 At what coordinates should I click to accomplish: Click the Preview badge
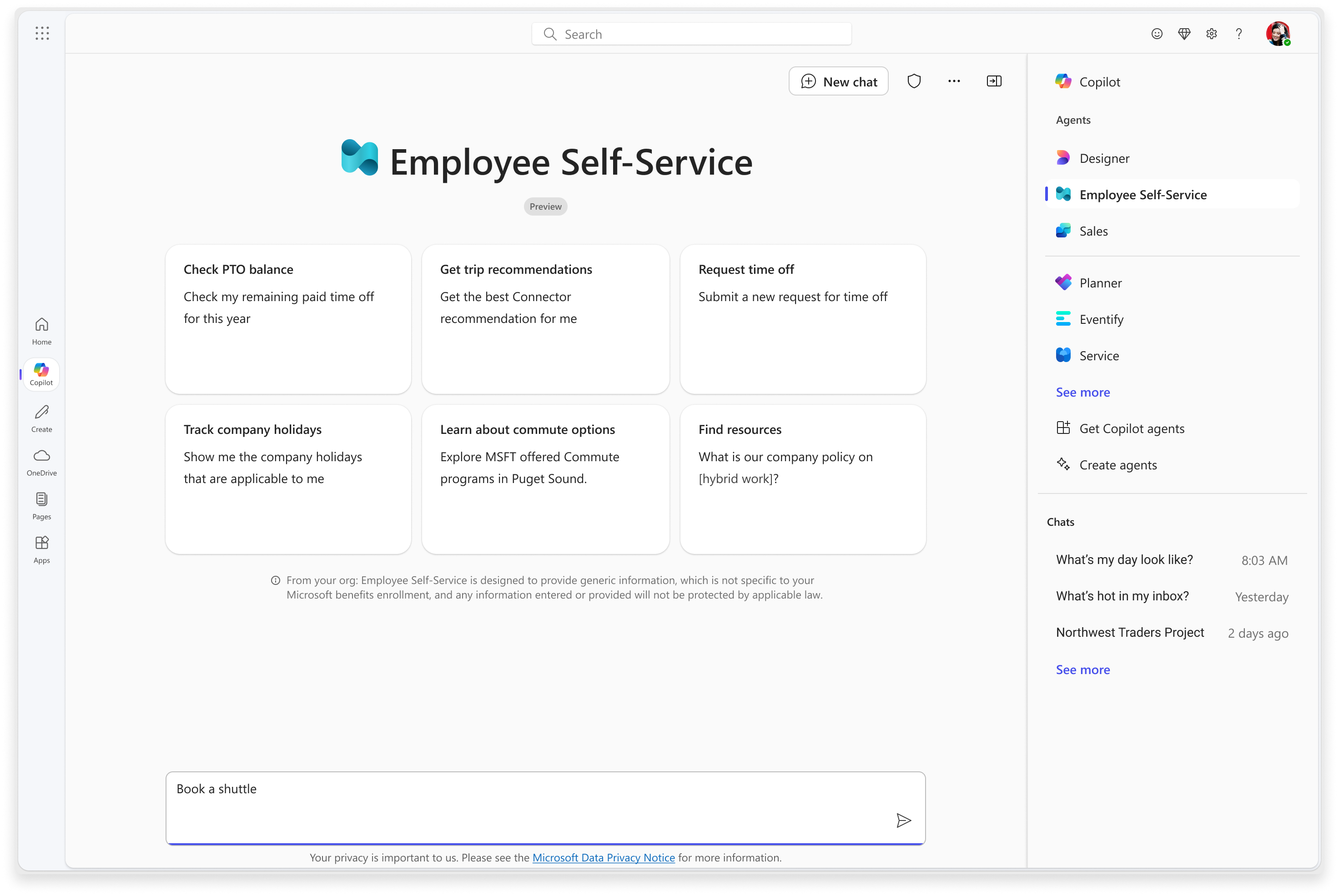(545, 206)
